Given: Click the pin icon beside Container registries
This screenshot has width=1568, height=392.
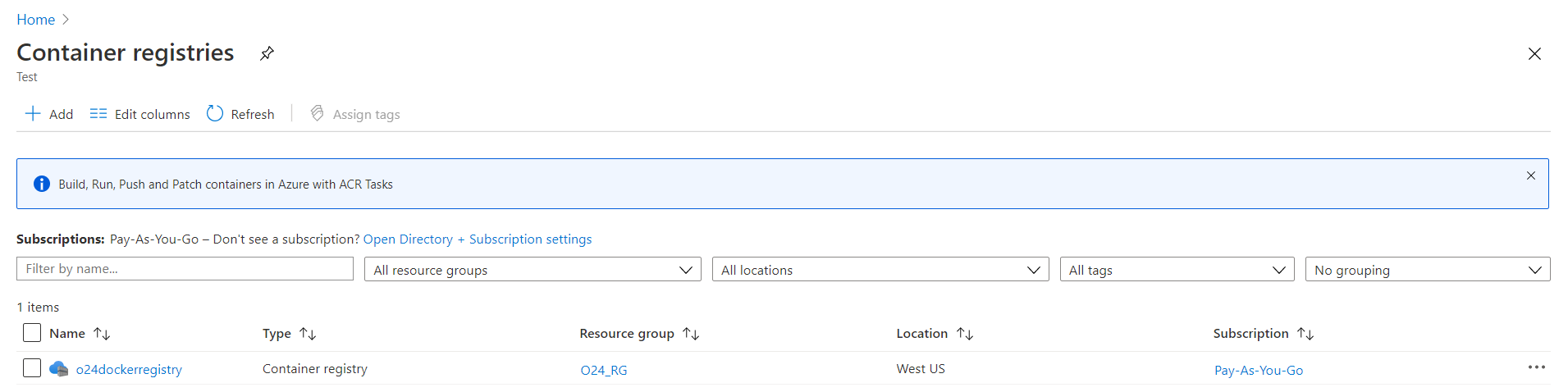Looking at the screenshot, I should tap(267, 54).
